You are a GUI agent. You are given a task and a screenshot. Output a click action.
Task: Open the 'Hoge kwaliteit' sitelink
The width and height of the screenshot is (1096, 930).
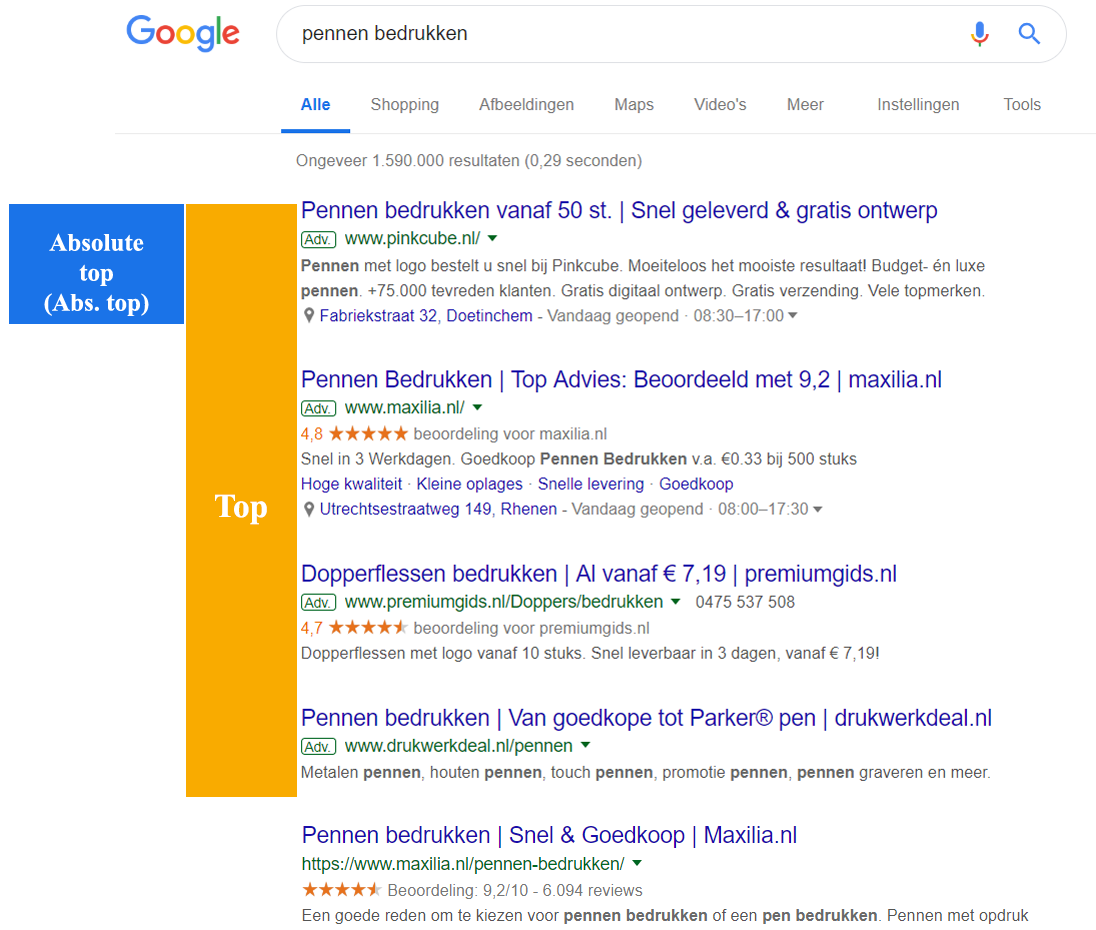point(351,484)
